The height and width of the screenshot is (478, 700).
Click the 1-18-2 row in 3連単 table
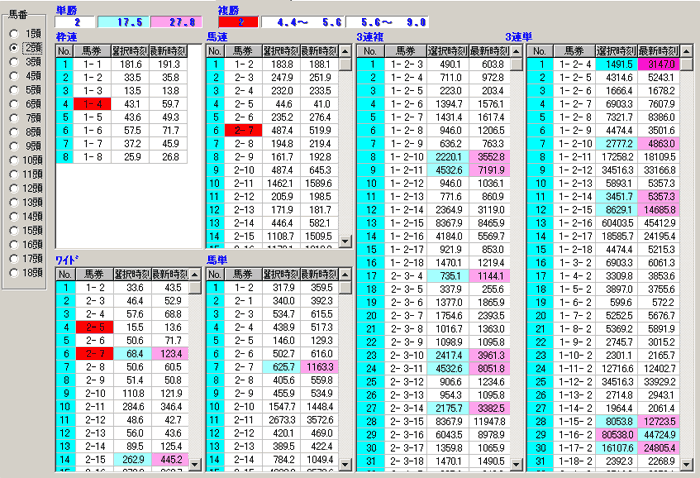tap(604, 461)
